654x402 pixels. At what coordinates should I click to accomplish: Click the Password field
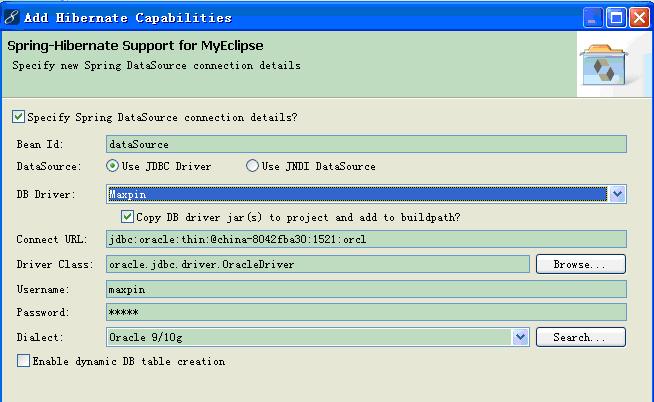(x=366, y=312)
